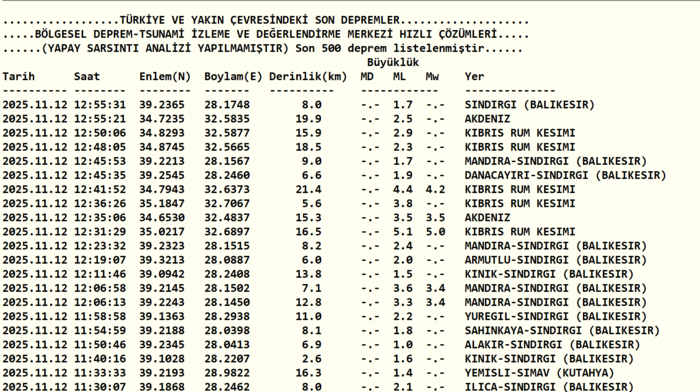Image resolution: width=700 pixels, height=392 pixels.
Task: Click longitude 32.5877
Action: click(x=227, y=133)
